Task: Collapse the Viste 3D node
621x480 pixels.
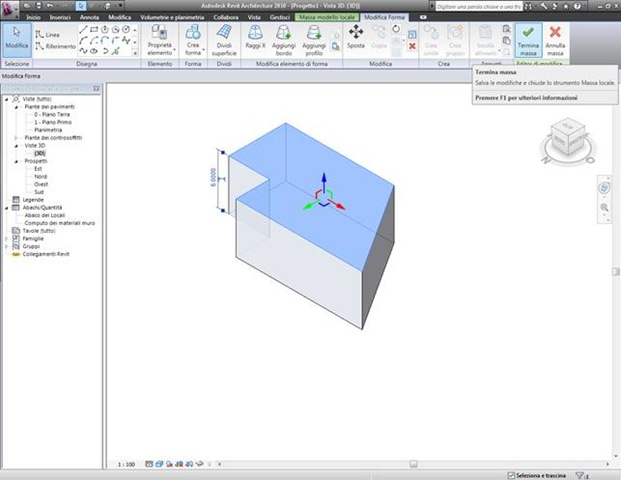Action: [16, 146]
